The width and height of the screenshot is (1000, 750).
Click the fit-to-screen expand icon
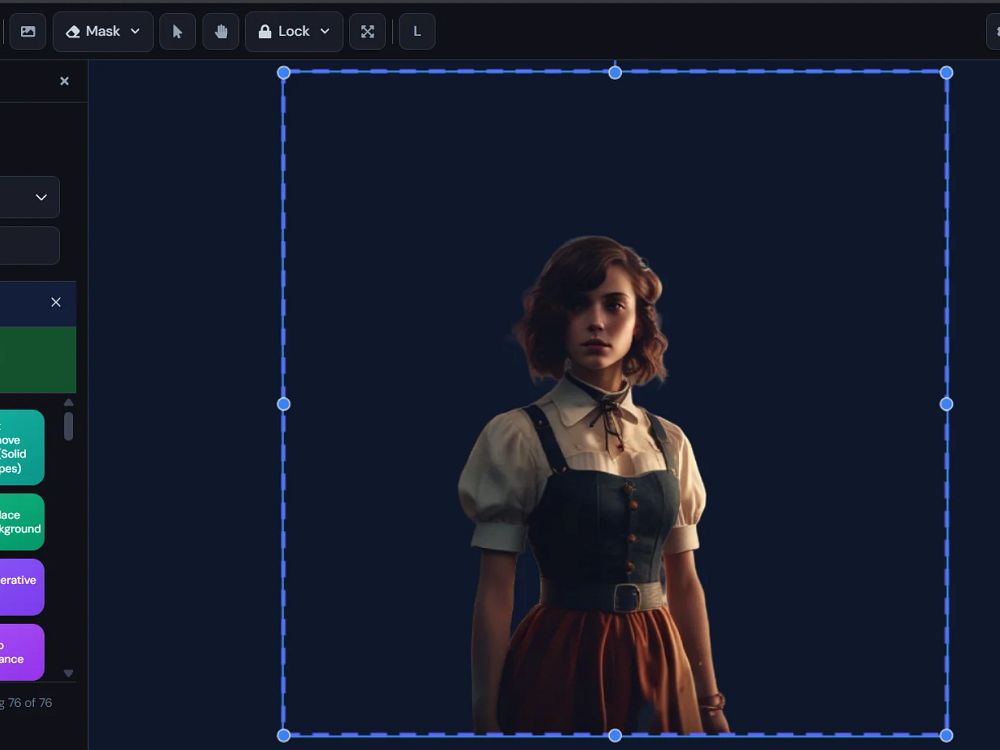click(367, 31)
